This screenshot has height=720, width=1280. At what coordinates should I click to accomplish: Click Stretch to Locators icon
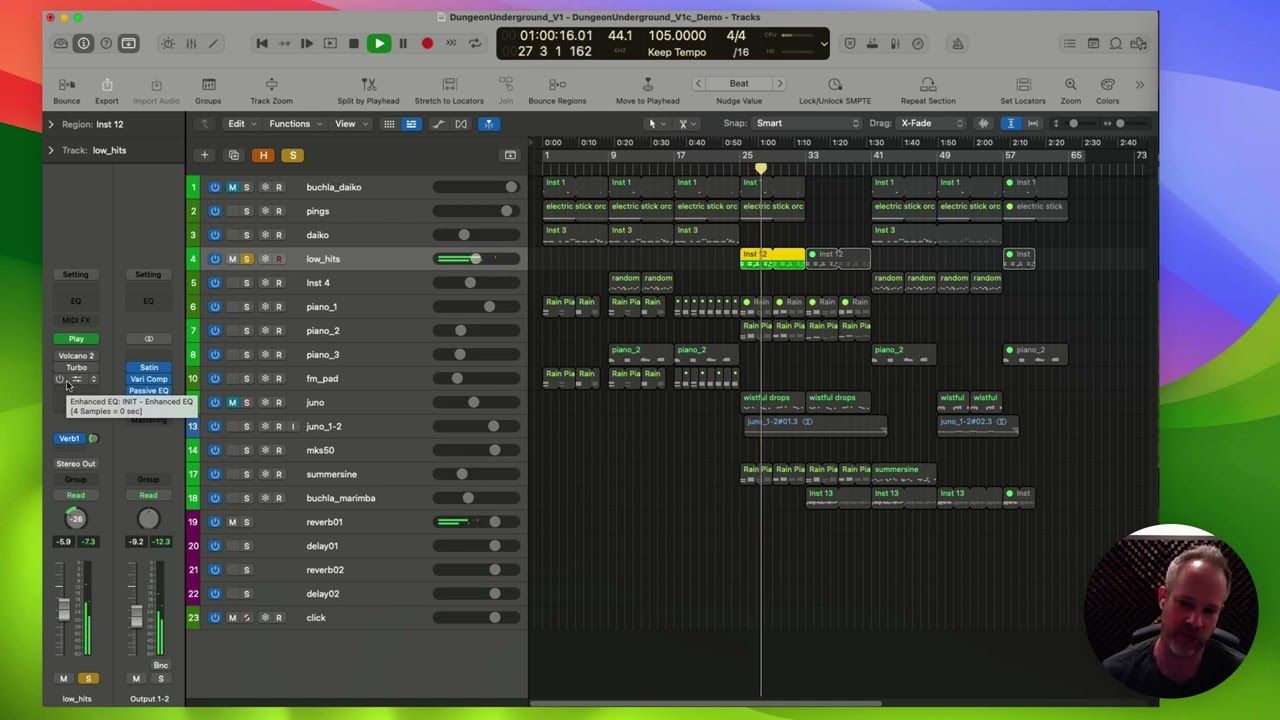point(449,85)
